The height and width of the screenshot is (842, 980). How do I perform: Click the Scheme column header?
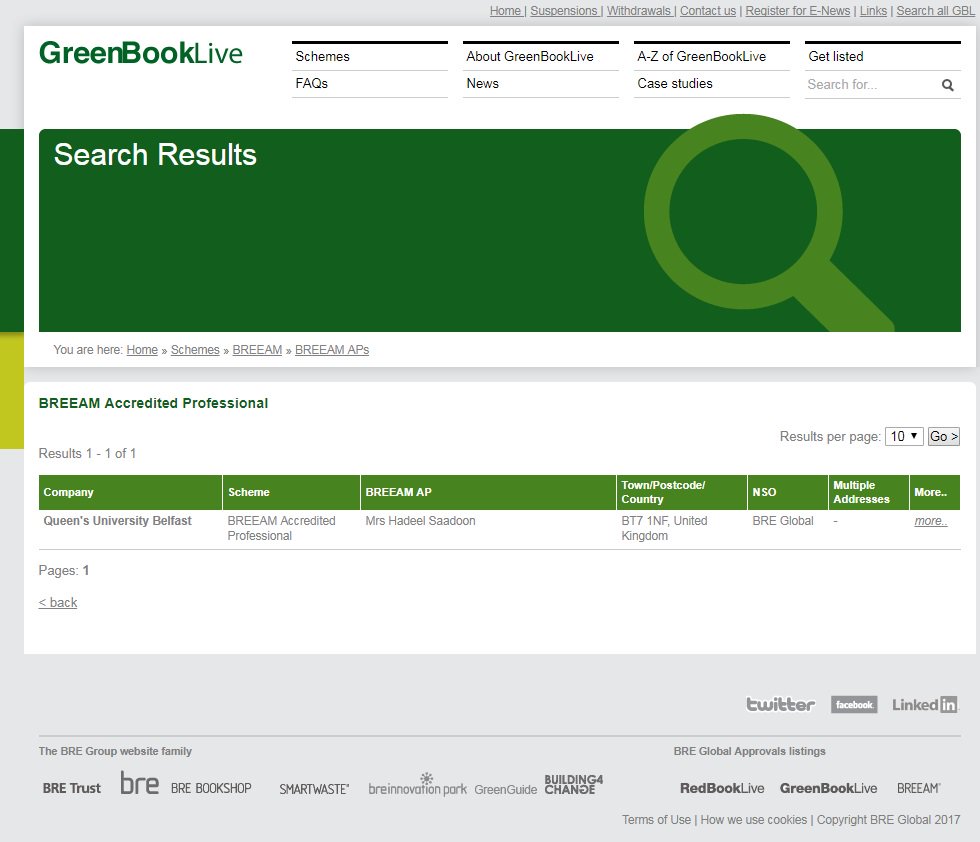(x=291, y=492)
